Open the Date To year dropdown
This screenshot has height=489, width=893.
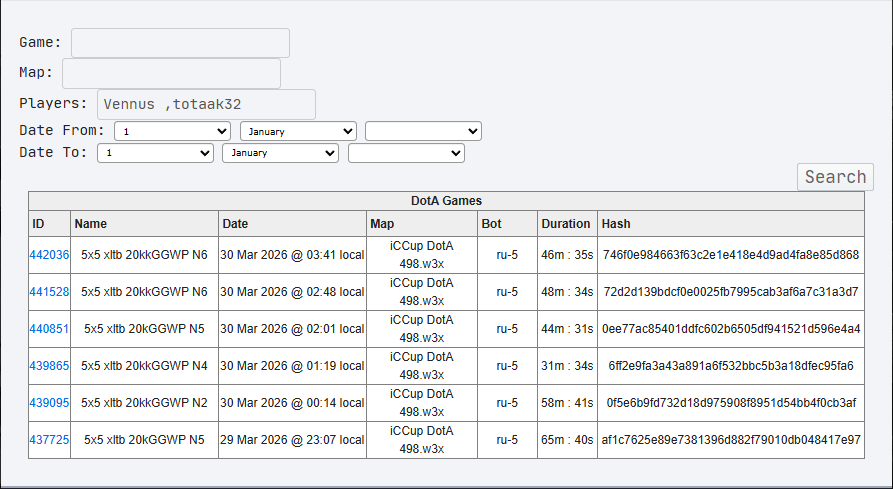[x=406, y=153]
